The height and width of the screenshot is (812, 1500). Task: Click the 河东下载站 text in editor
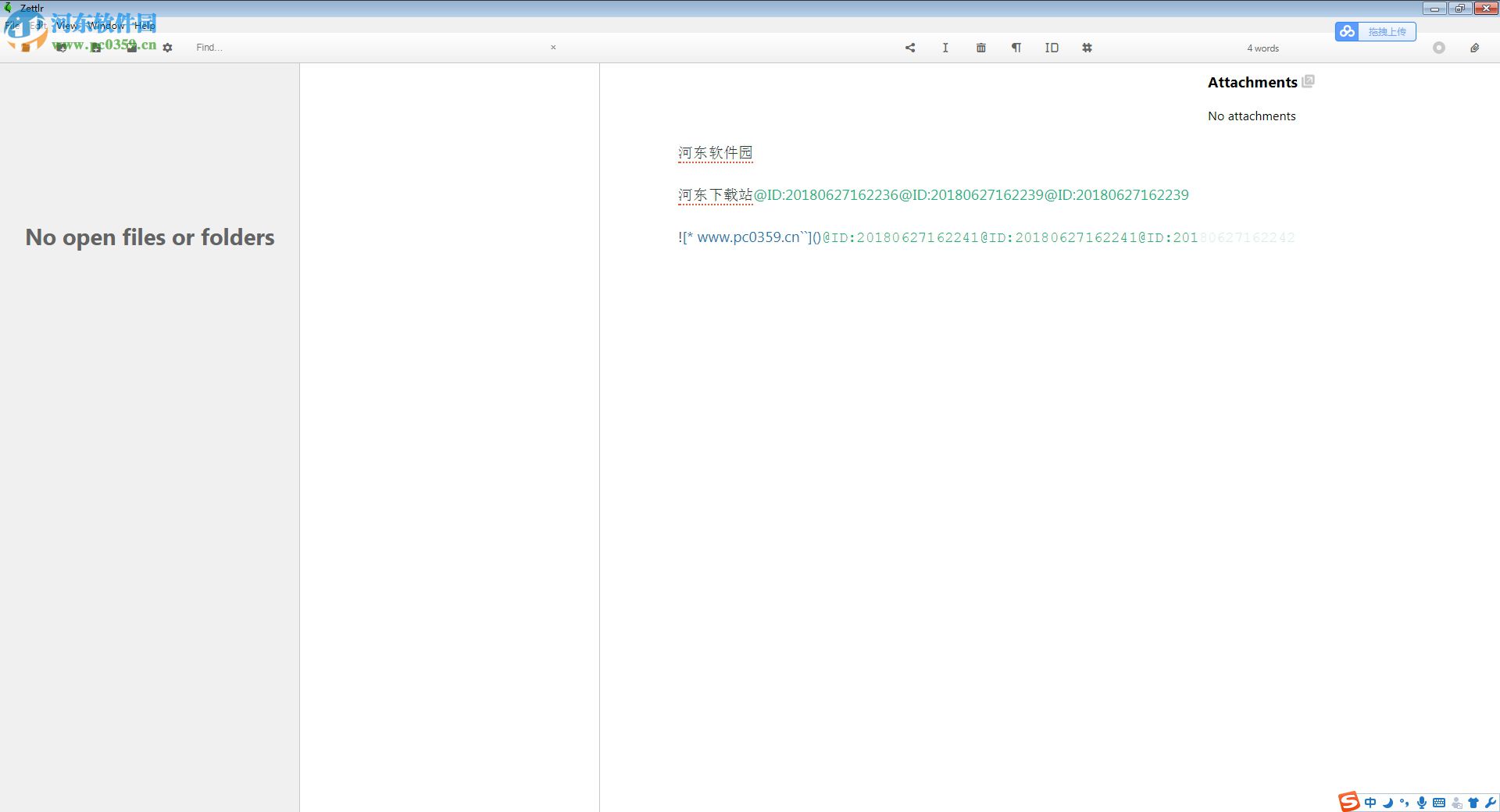715,195
